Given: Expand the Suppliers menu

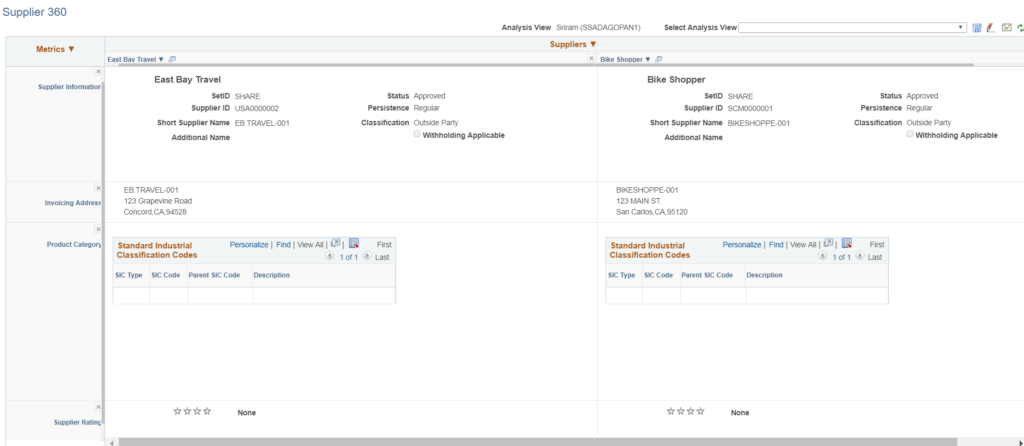Looking at the screenshot, I should 573,44.
